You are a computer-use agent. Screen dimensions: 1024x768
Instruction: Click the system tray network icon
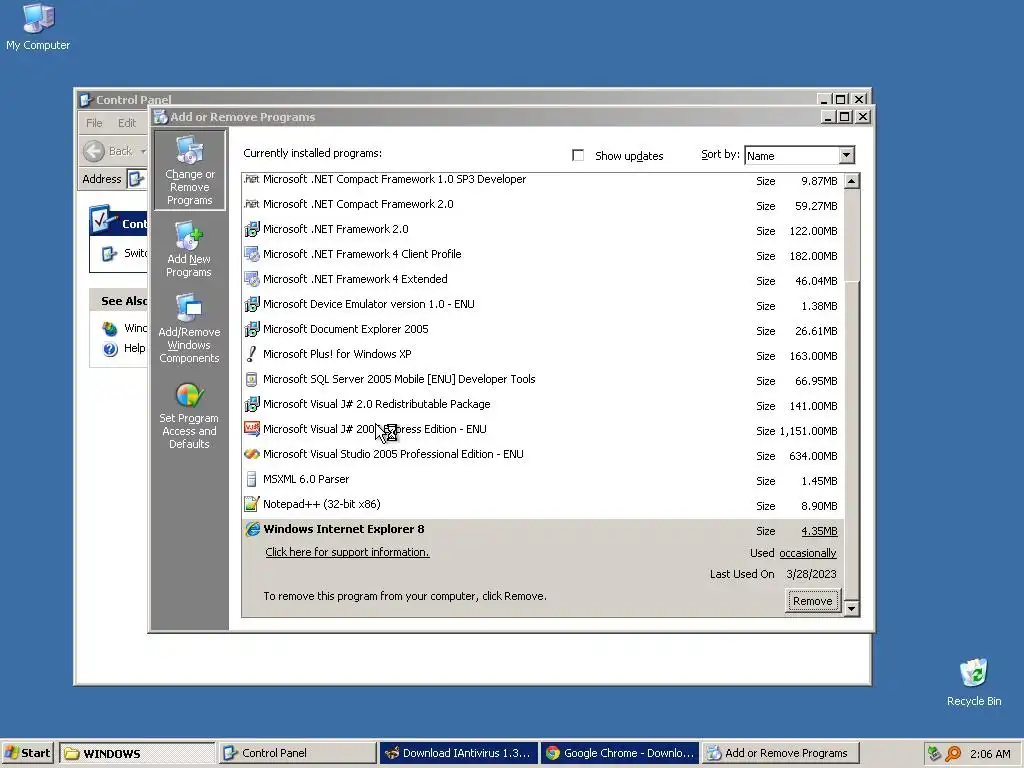point(935,754)
